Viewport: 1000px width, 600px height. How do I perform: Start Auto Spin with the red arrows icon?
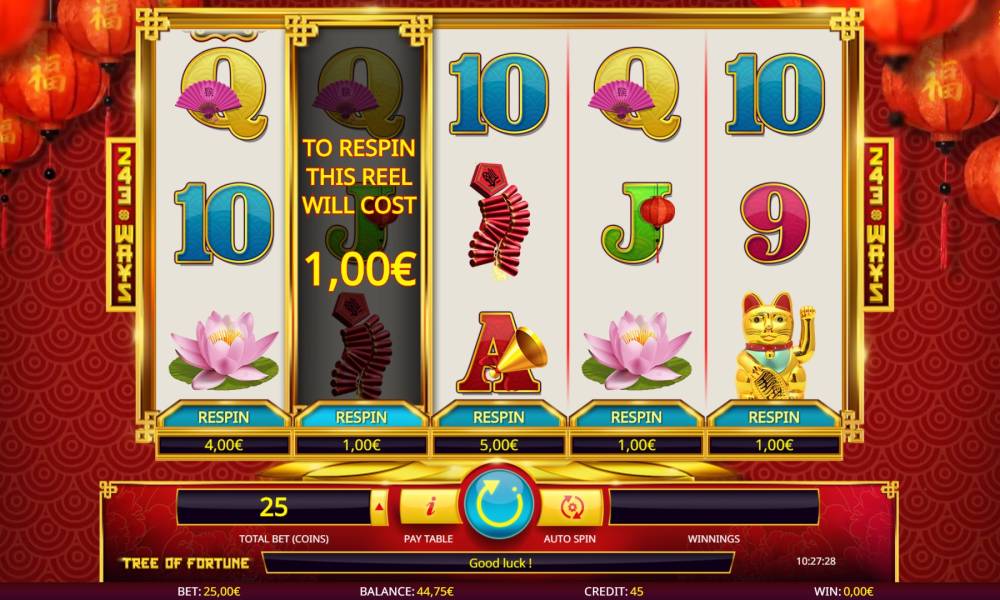[x=571, y=508]
